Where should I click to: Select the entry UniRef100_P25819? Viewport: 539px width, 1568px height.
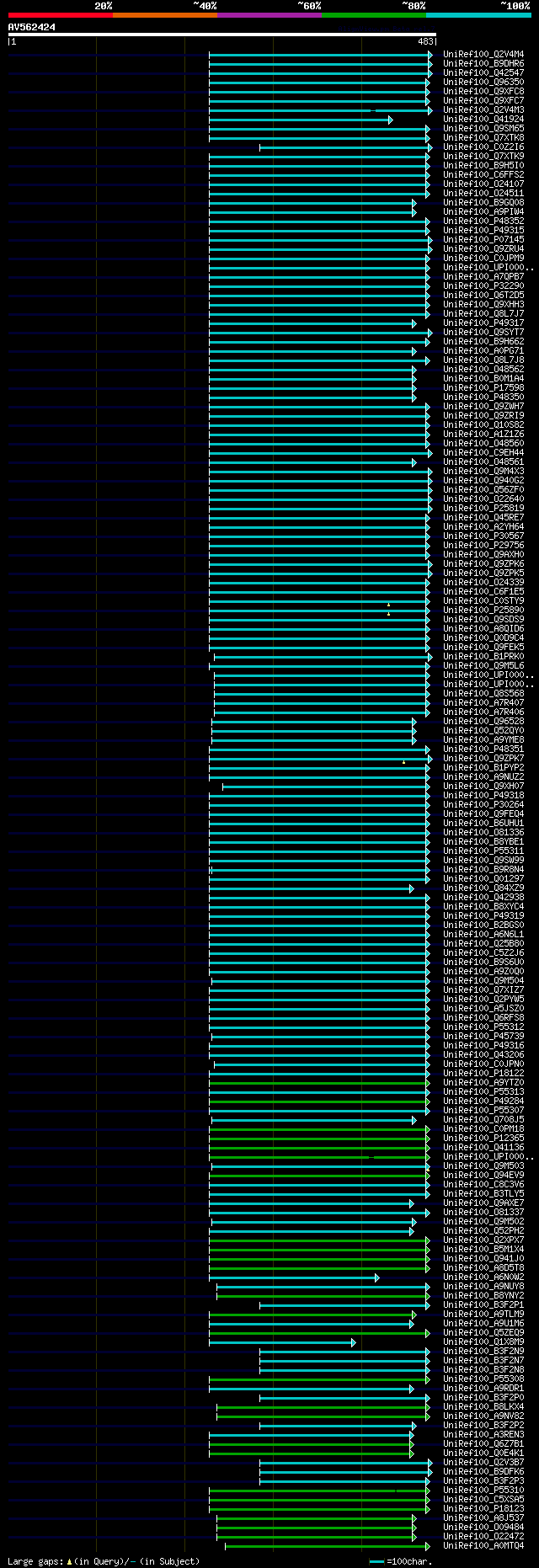pyautogui.click(x=483, y=509)
